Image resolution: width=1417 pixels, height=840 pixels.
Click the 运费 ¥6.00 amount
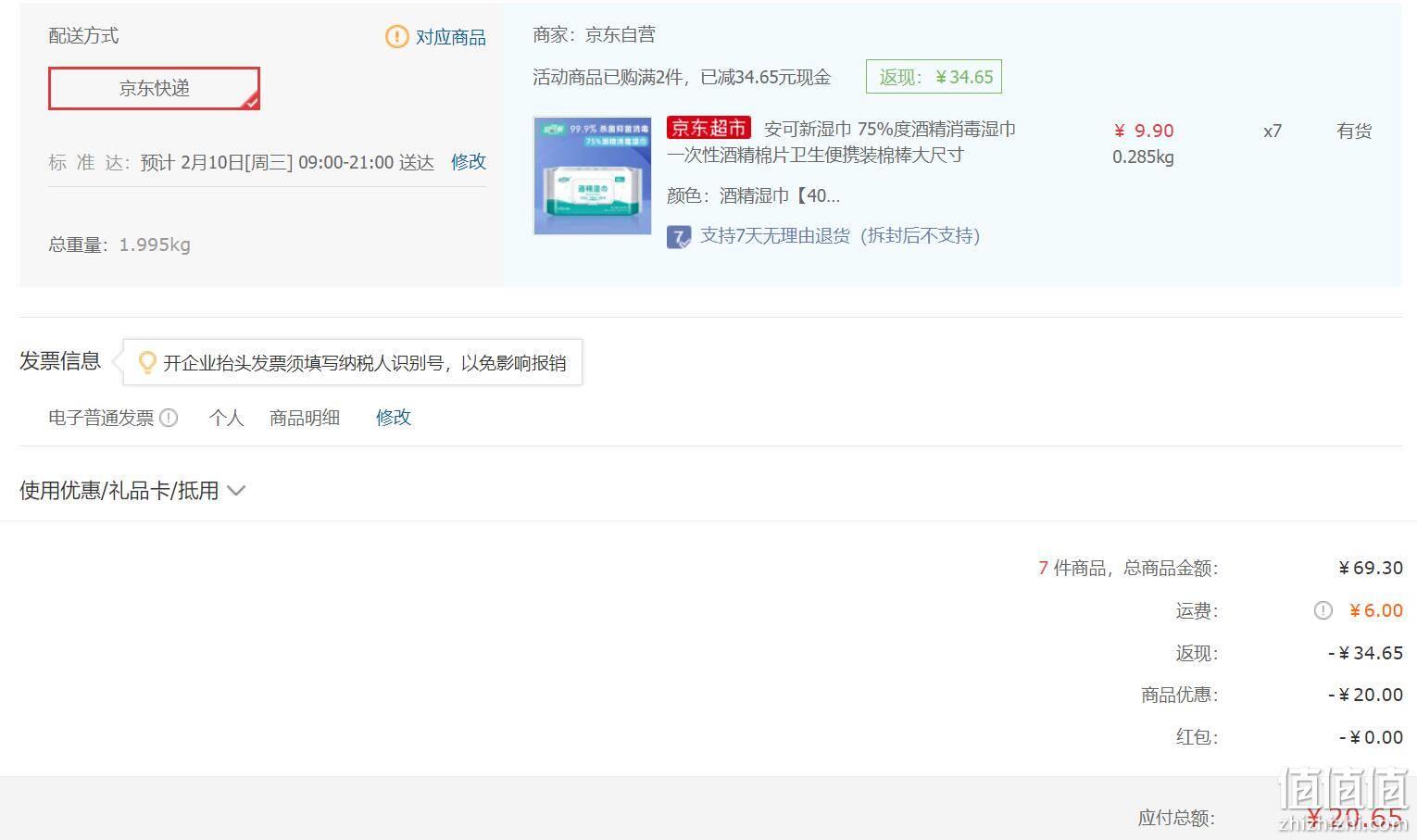click(1375, 610)
